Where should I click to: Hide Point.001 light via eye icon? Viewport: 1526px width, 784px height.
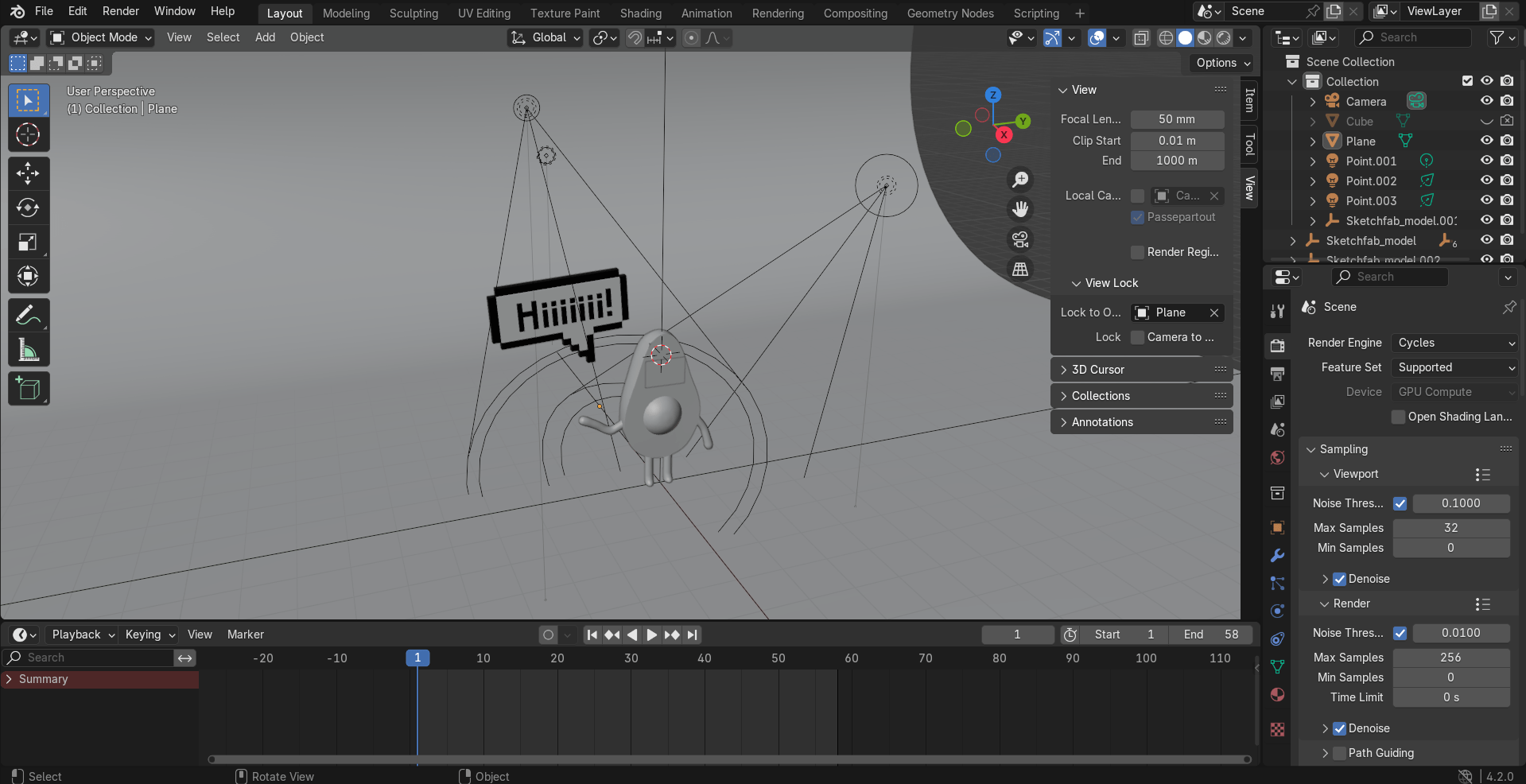tap(1486, 161)
